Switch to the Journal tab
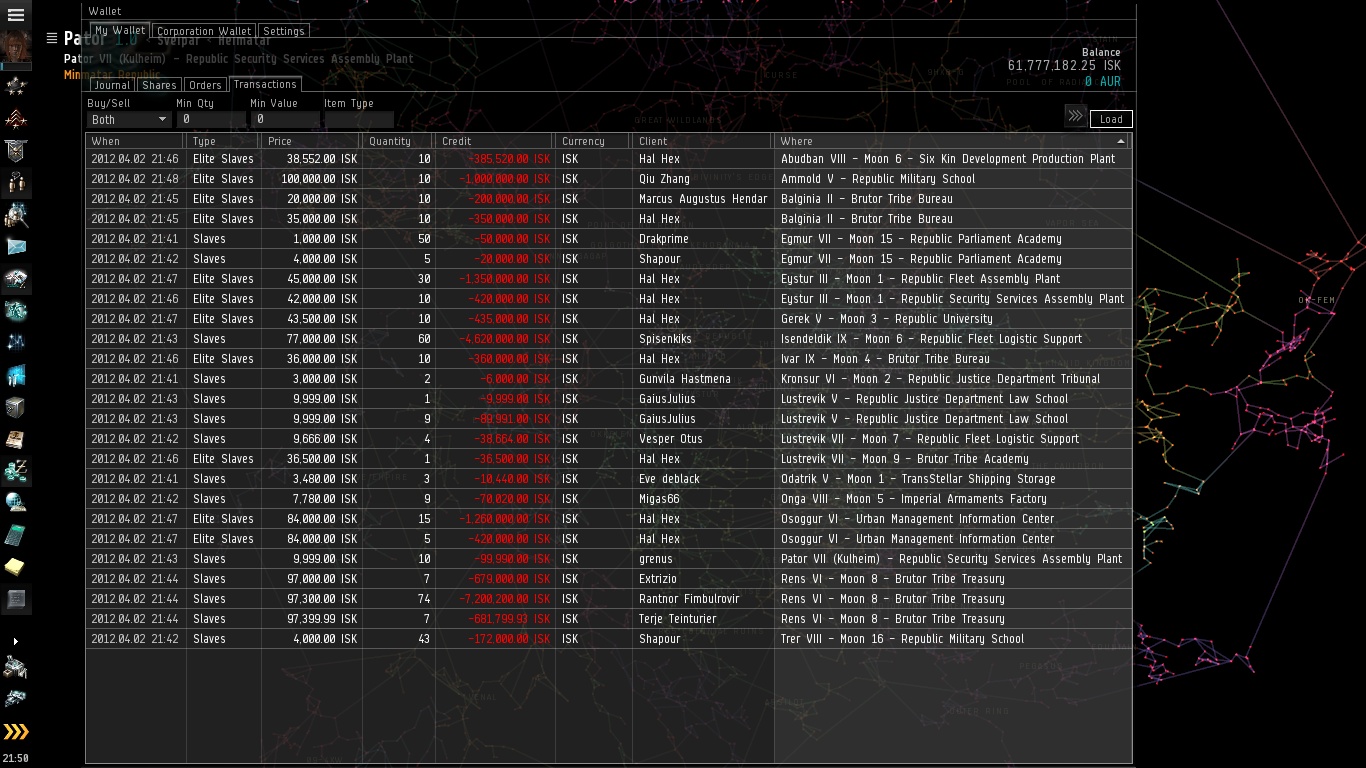This screenshot has height=768, width=1366. pos(111,85)
